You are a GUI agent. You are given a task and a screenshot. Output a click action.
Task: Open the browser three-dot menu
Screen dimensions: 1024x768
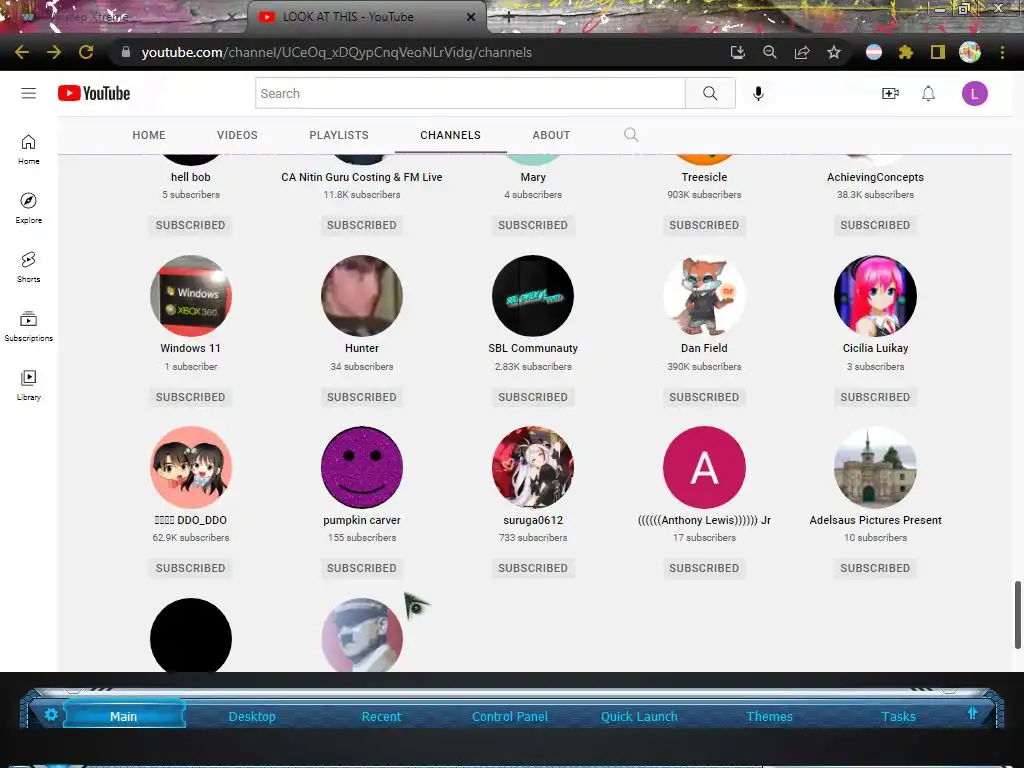click(x=1002, y=52)
